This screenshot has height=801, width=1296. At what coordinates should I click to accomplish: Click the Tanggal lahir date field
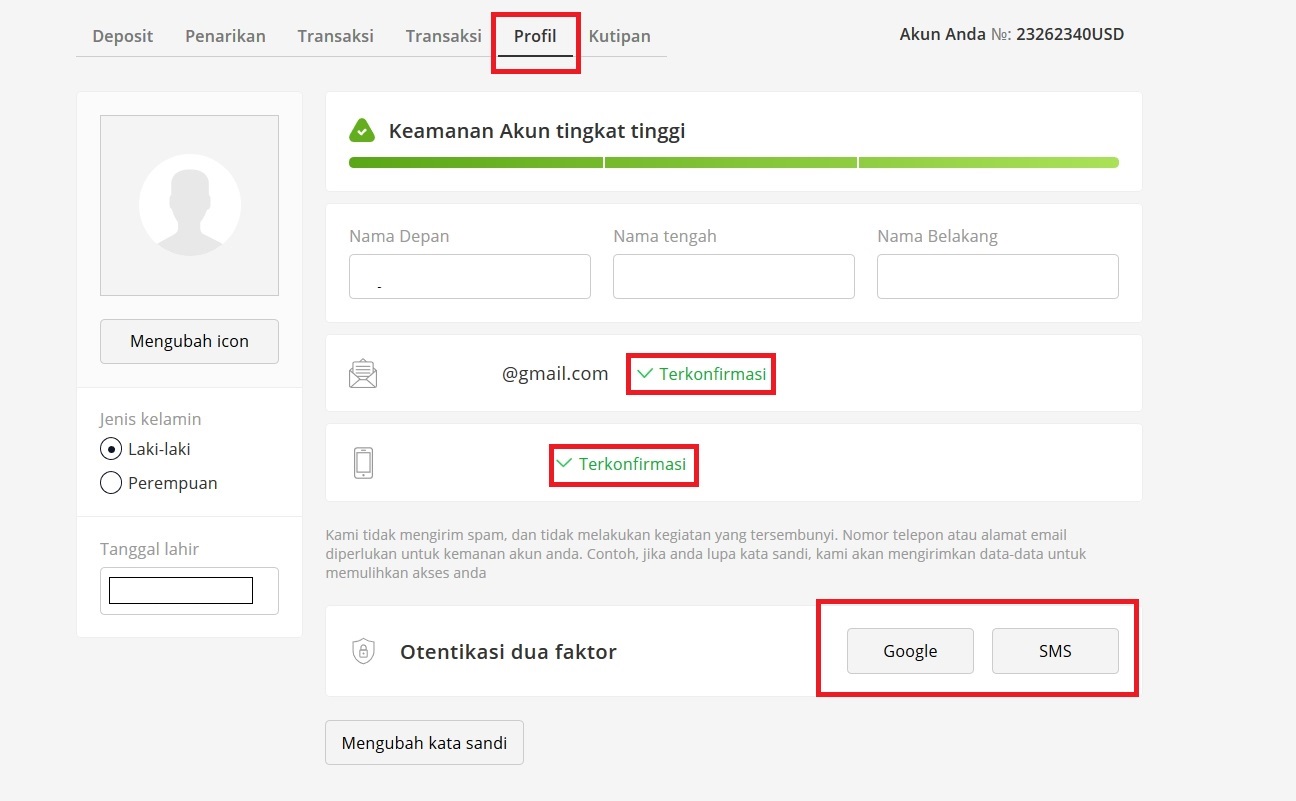click(179, 589)
